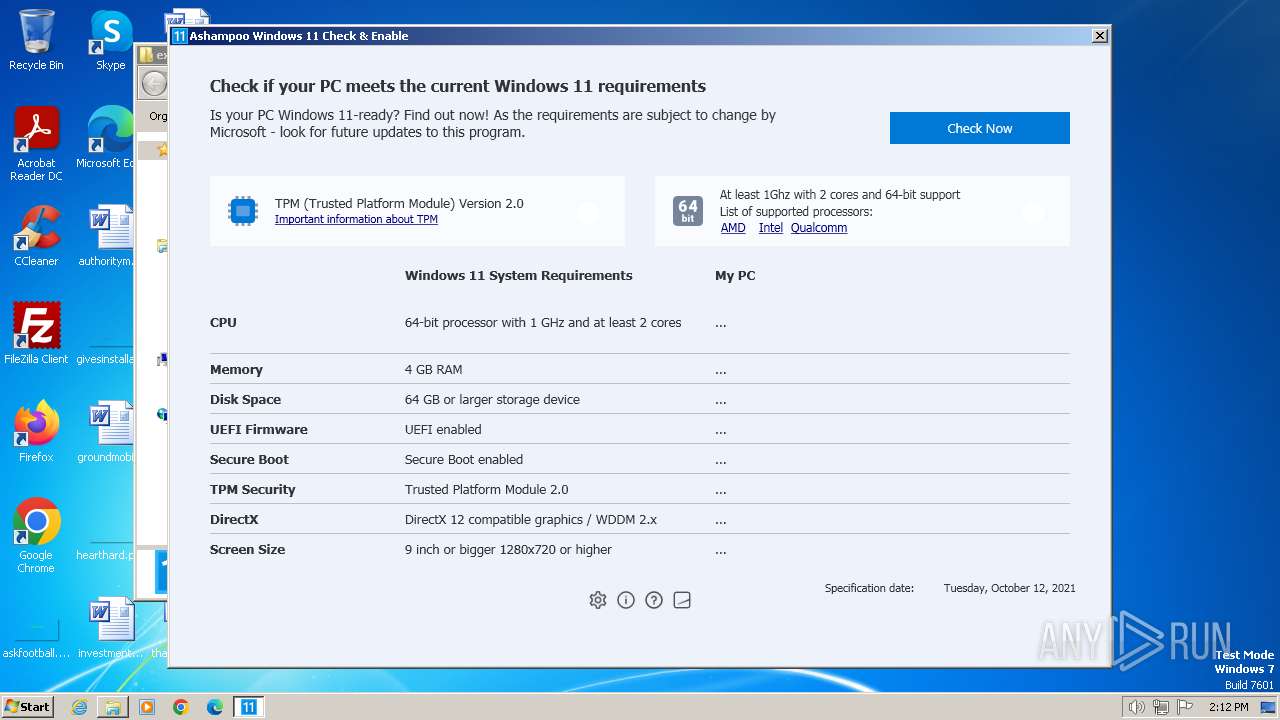
Task: Click the Check Now button
Action: click(x=979, y=128)
